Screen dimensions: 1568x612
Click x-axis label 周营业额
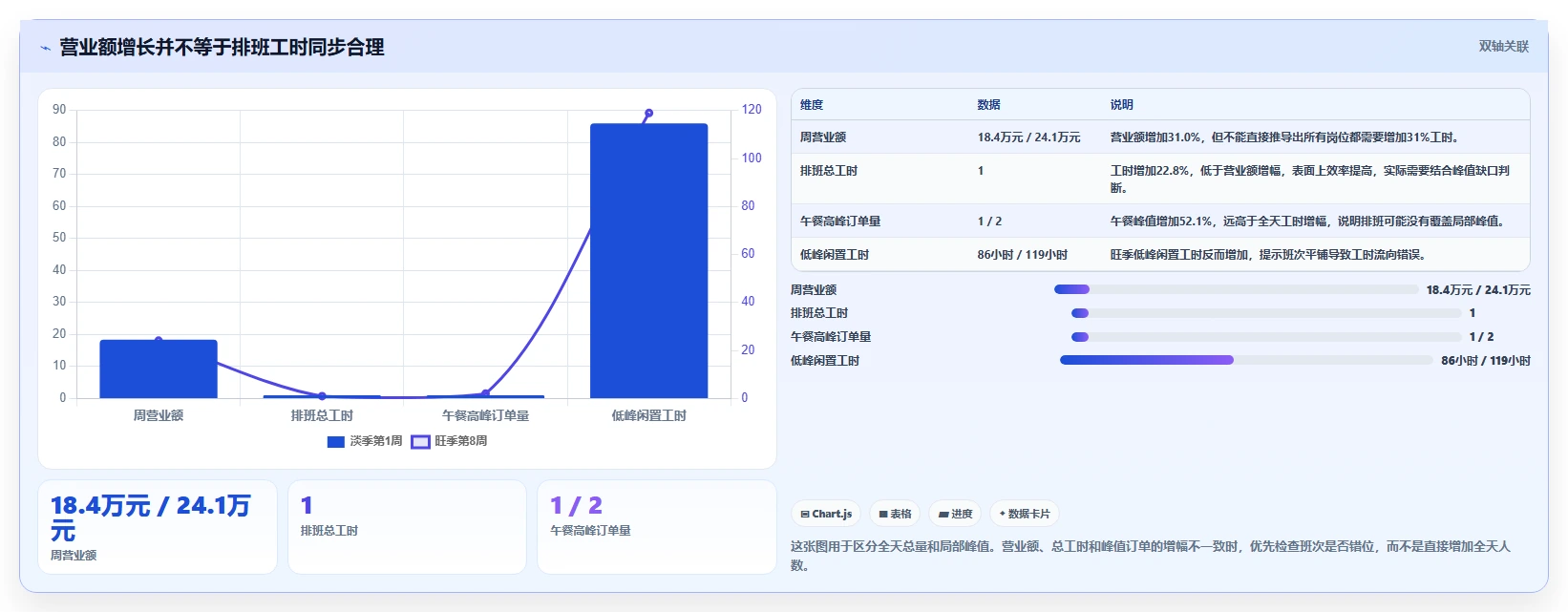pos(159,415)
